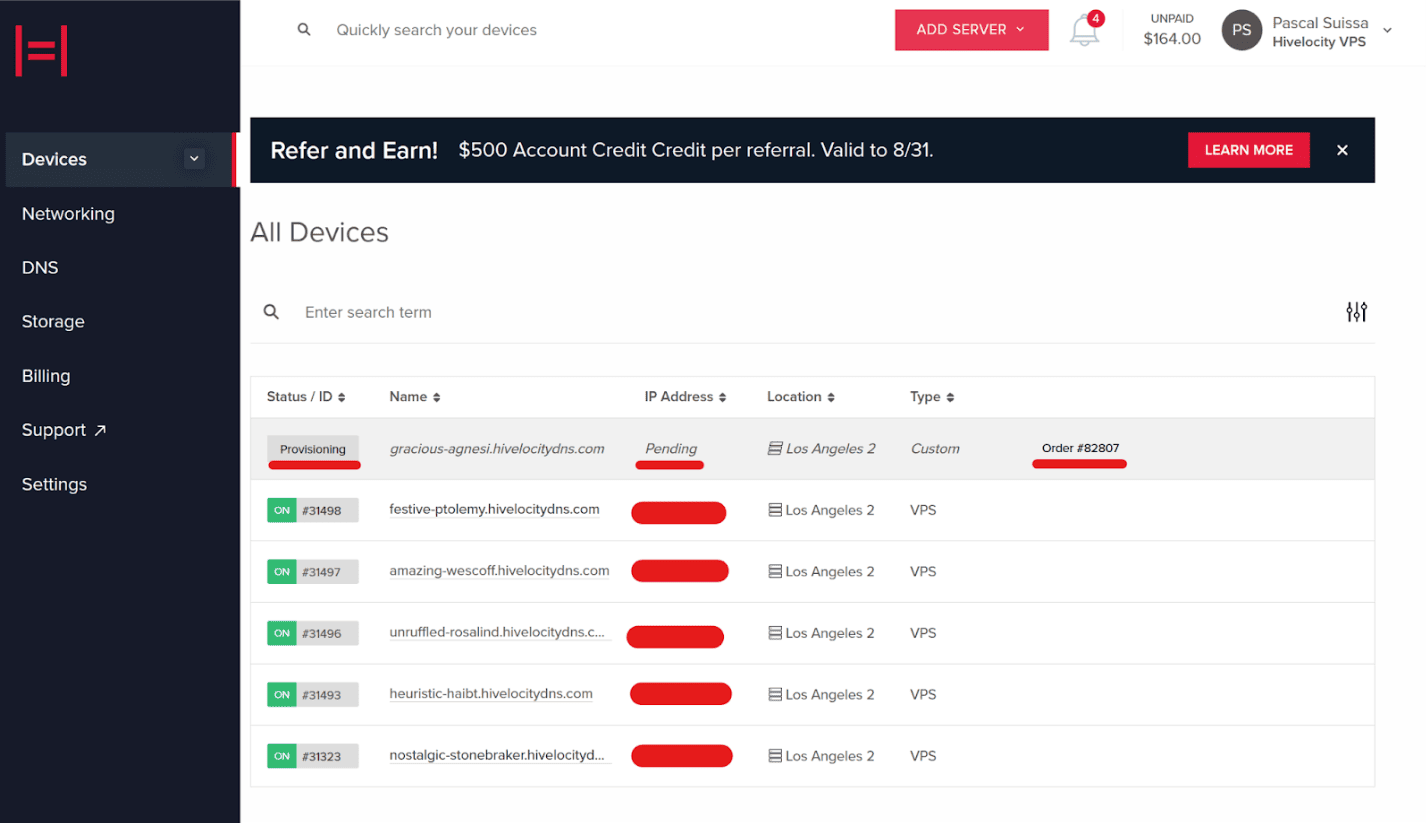This screenshot has height=823, width=1426.
Task: Click the ON power badge for device #31323
Action: [282, 756]
